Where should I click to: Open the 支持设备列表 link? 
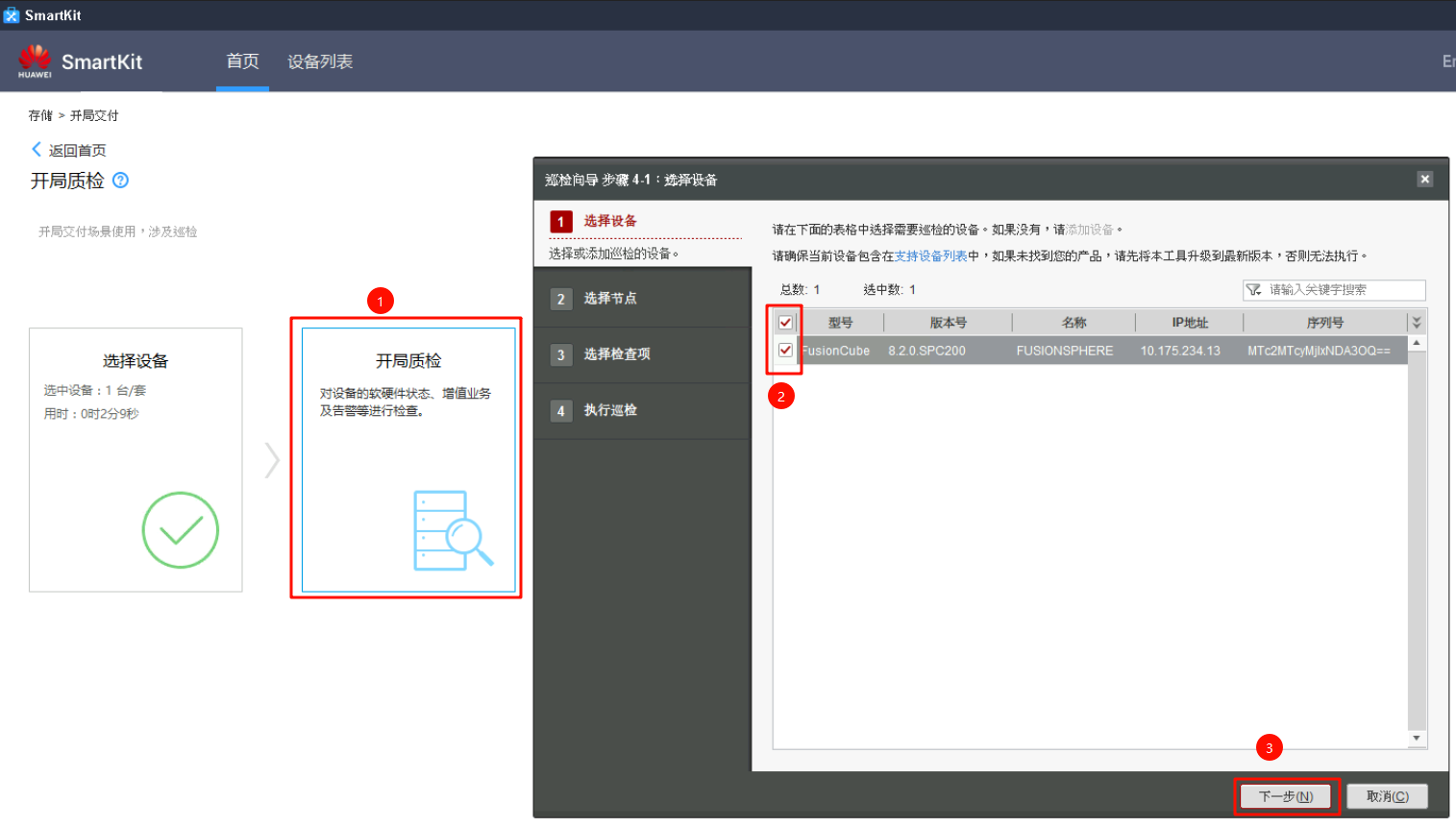pos(930,256)
